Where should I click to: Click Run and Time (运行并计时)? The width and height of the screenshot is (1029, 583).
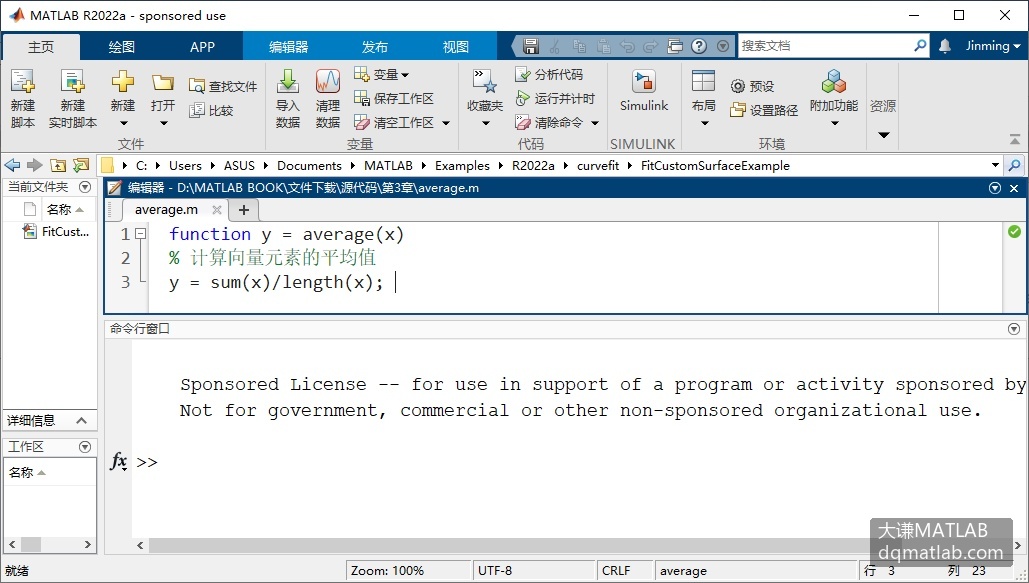[555, 98]
